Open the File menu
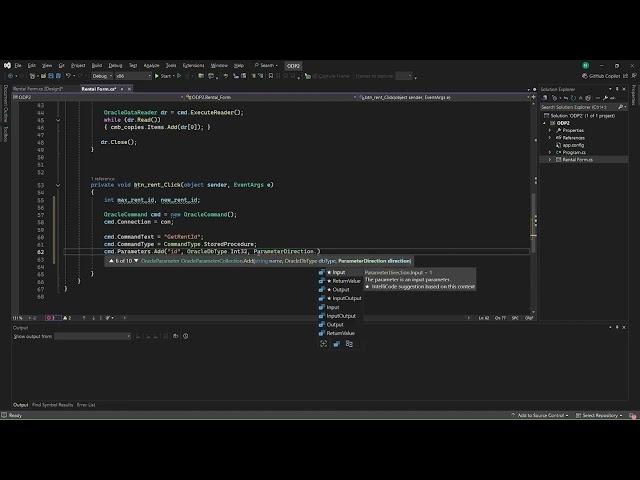Viewport: 640px width, 480px height. (x=18, y=65)
